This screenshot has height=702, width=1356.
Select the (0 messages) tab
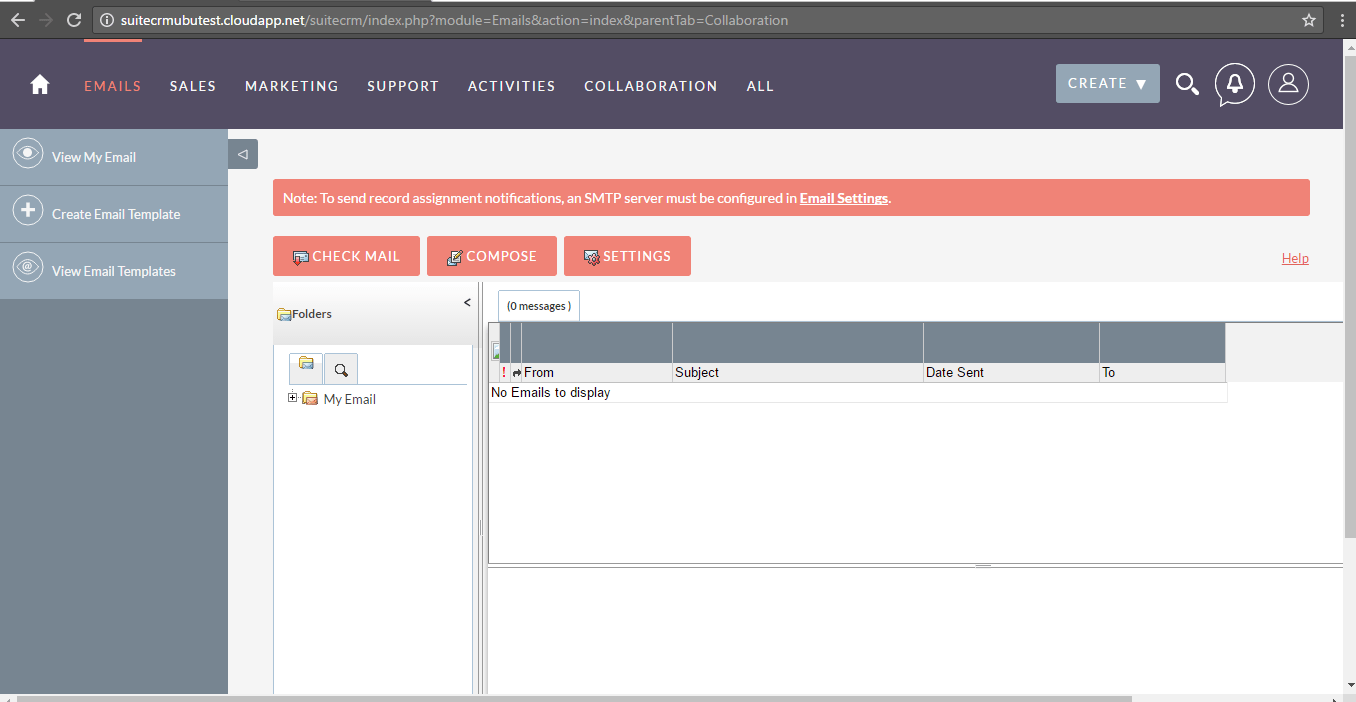tap(539, 306)
